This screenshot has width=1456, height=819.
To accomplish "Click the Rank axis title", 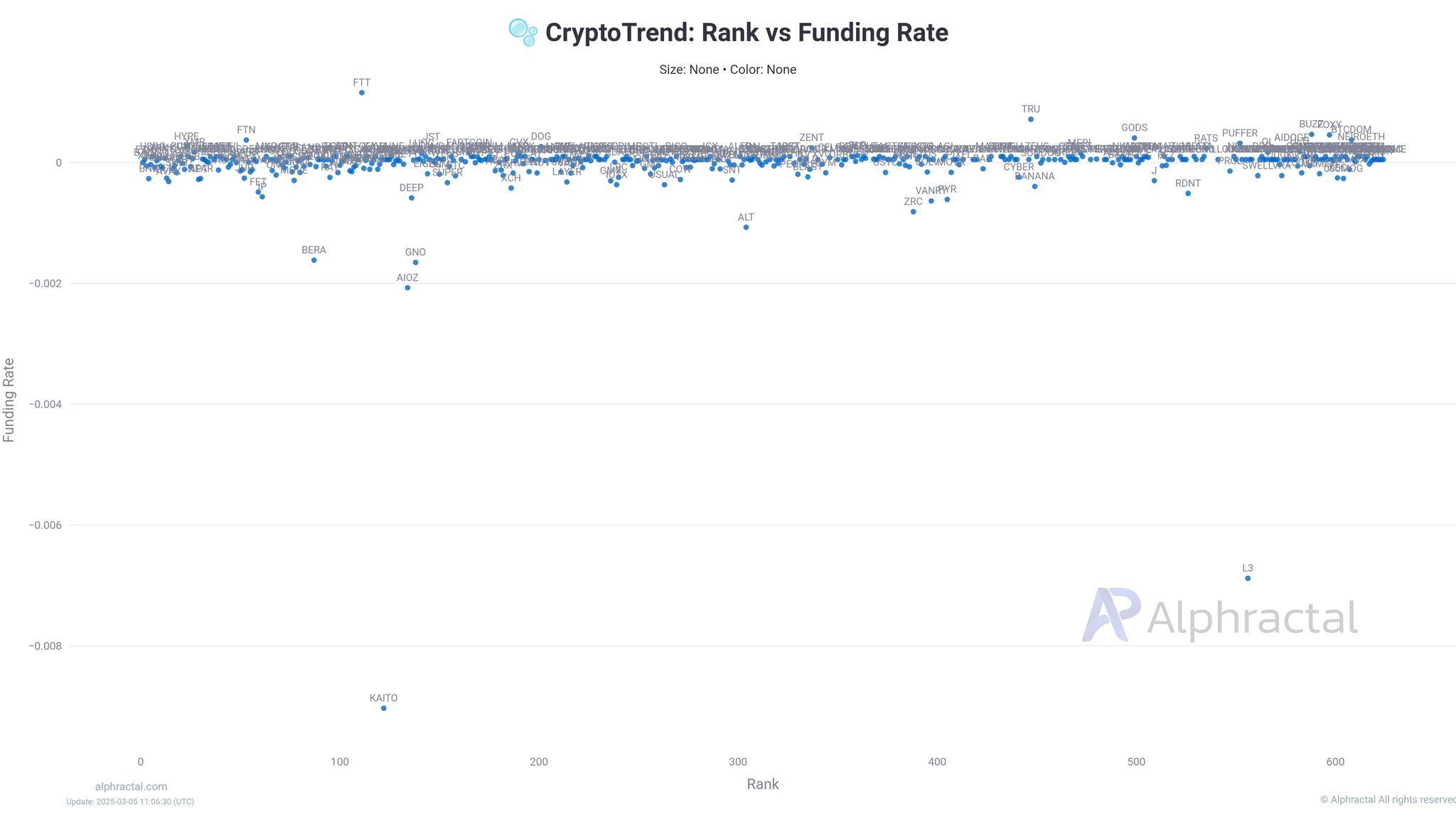I will pos(763,784).
